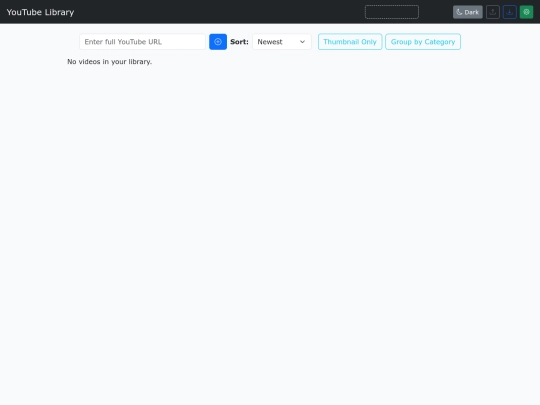Toggle Thumbnail Only view
This screenshot has width=540, height=405.
(350, 42)
